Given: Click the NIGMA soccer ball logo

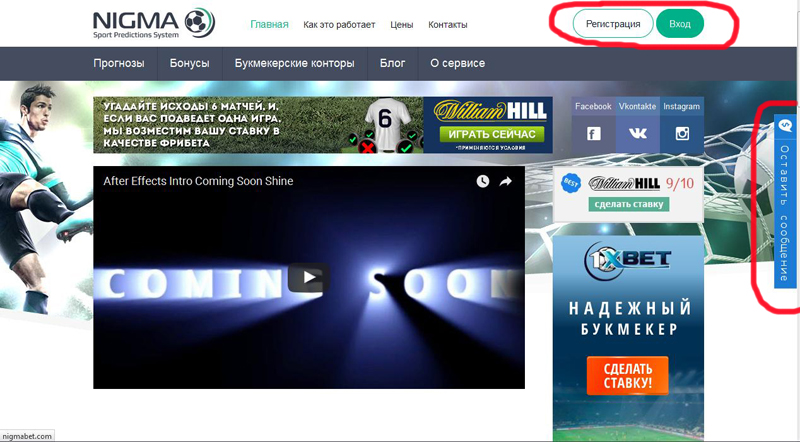Looking at the screenshot, I should (199, 22).
